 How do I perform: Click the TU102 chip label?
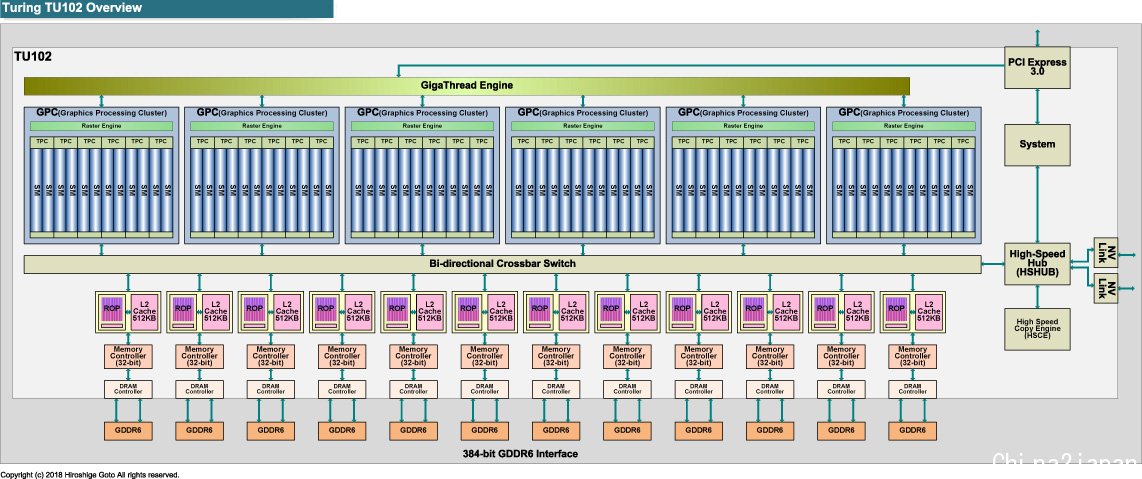[x=33, y=56]
